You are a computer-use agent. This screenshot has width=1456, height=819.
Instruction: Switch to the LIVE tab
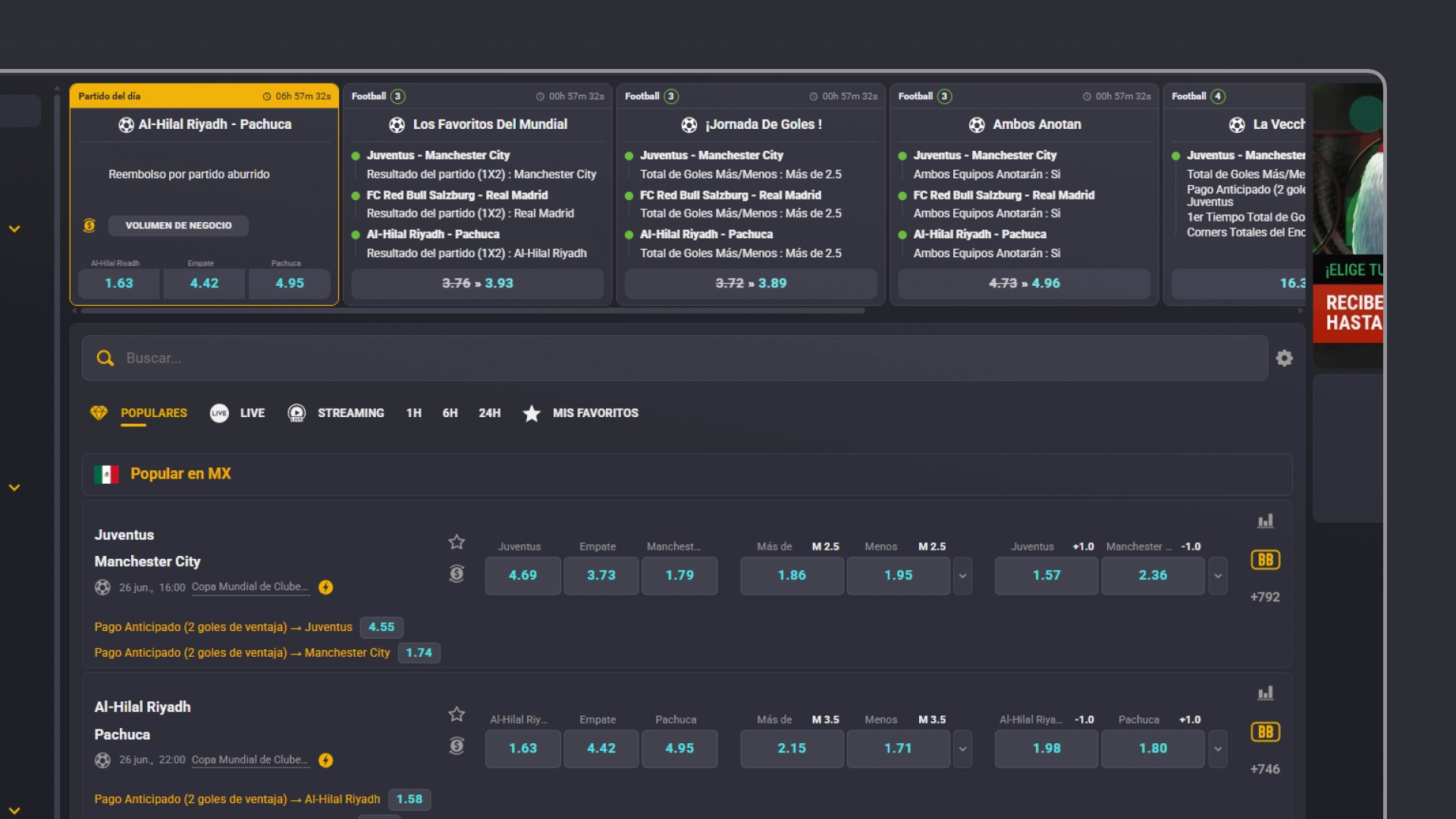tap(253, 413)
